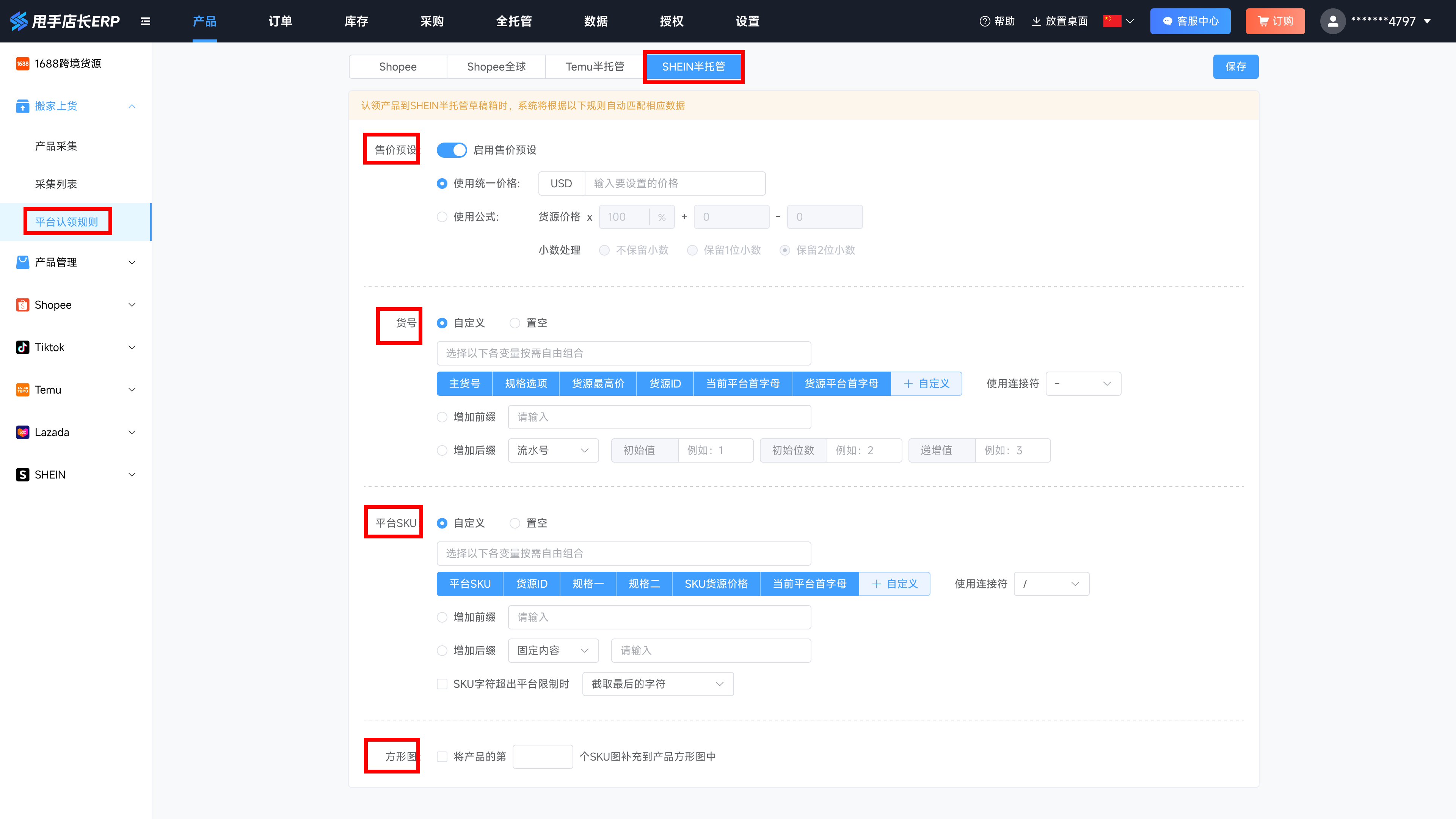
Task: Click the Temu sidebar icon
Action: click(x=23, y=389)
